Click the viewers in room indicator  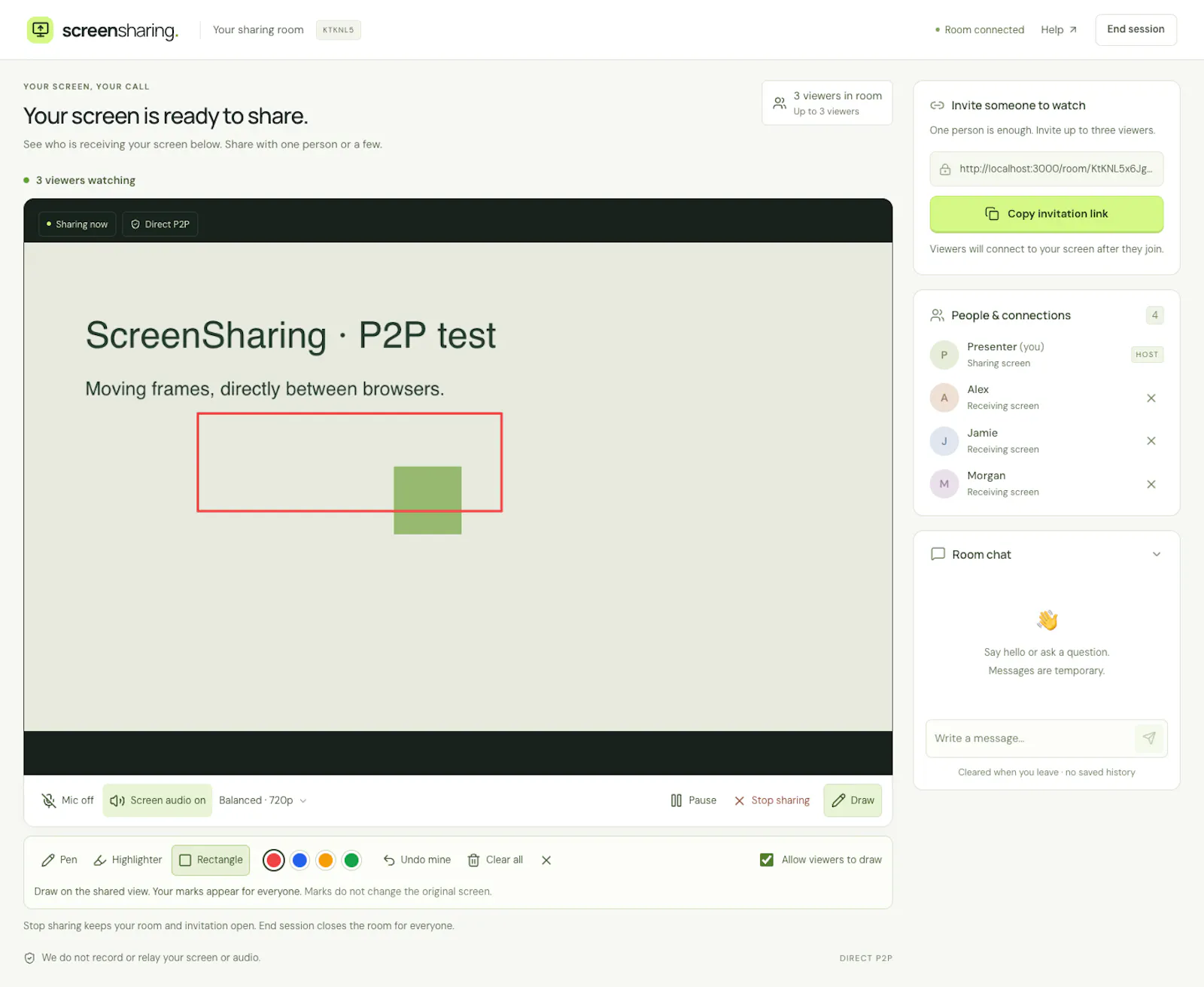pyautogui.click(x=827, y=103)
